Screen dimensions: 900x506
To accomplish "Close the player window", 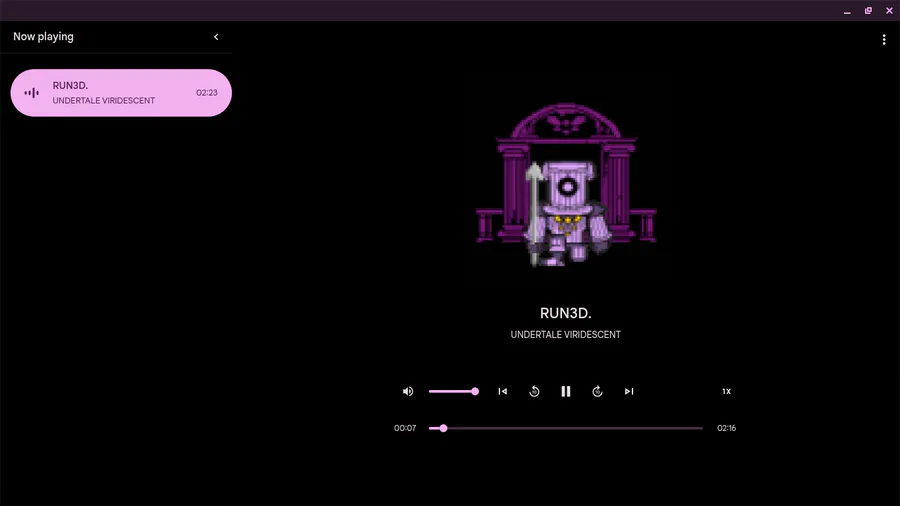I will tap(889, 10).
